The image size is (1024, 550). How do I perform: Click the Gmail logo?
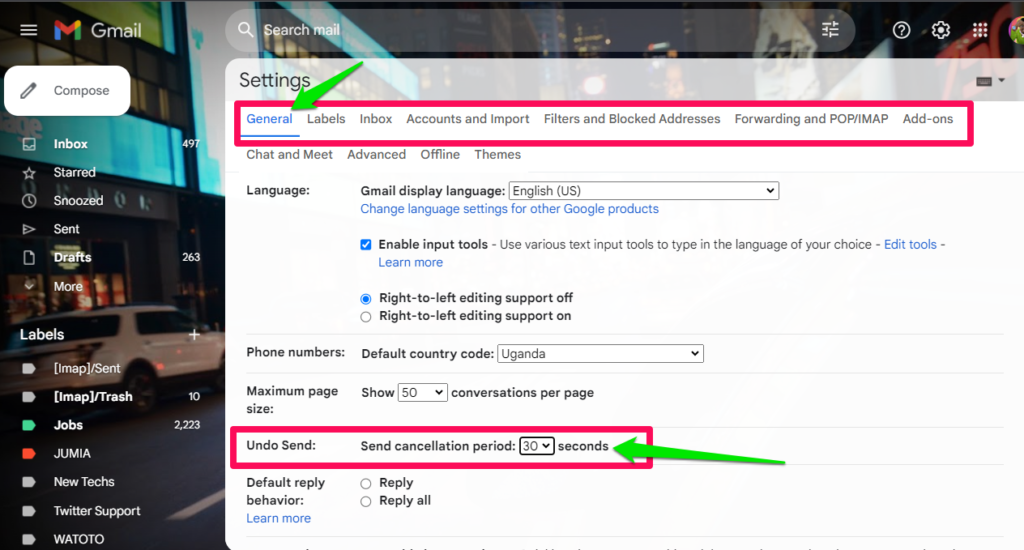pyautogui.click(x=97, y=30)
